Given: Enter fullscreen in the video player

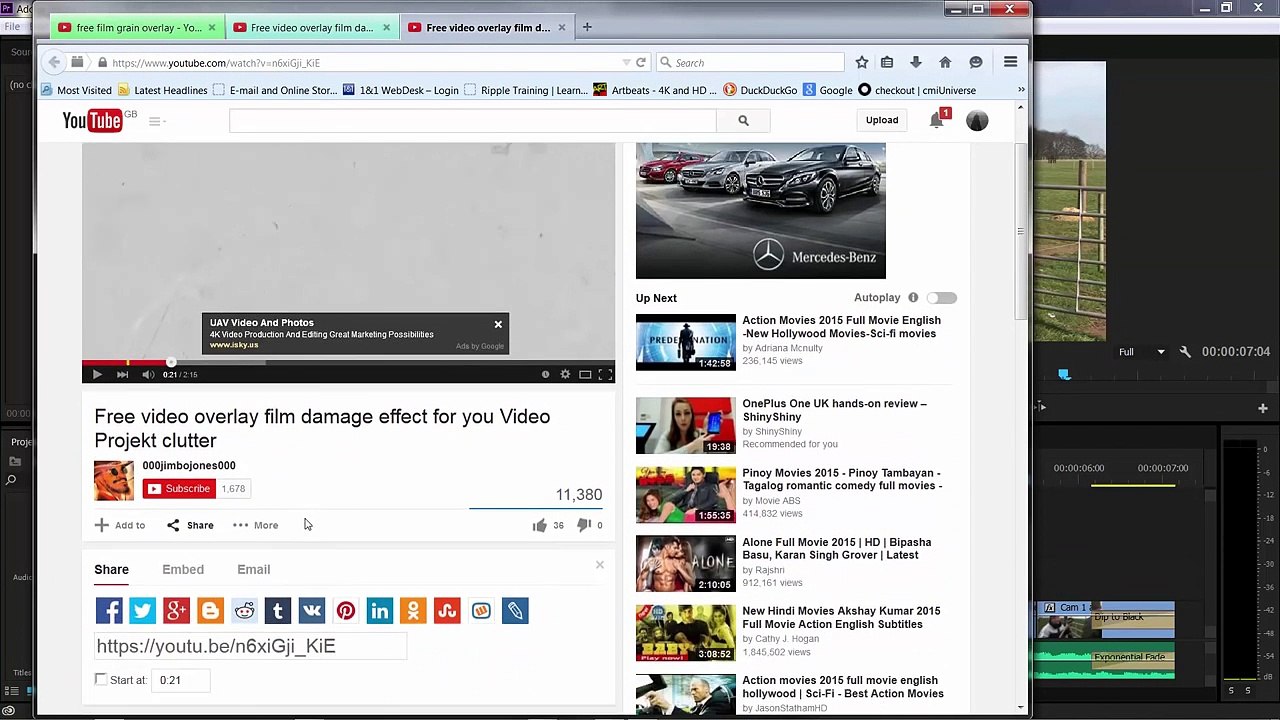Looking at the screenshot, I should point(605,374).
